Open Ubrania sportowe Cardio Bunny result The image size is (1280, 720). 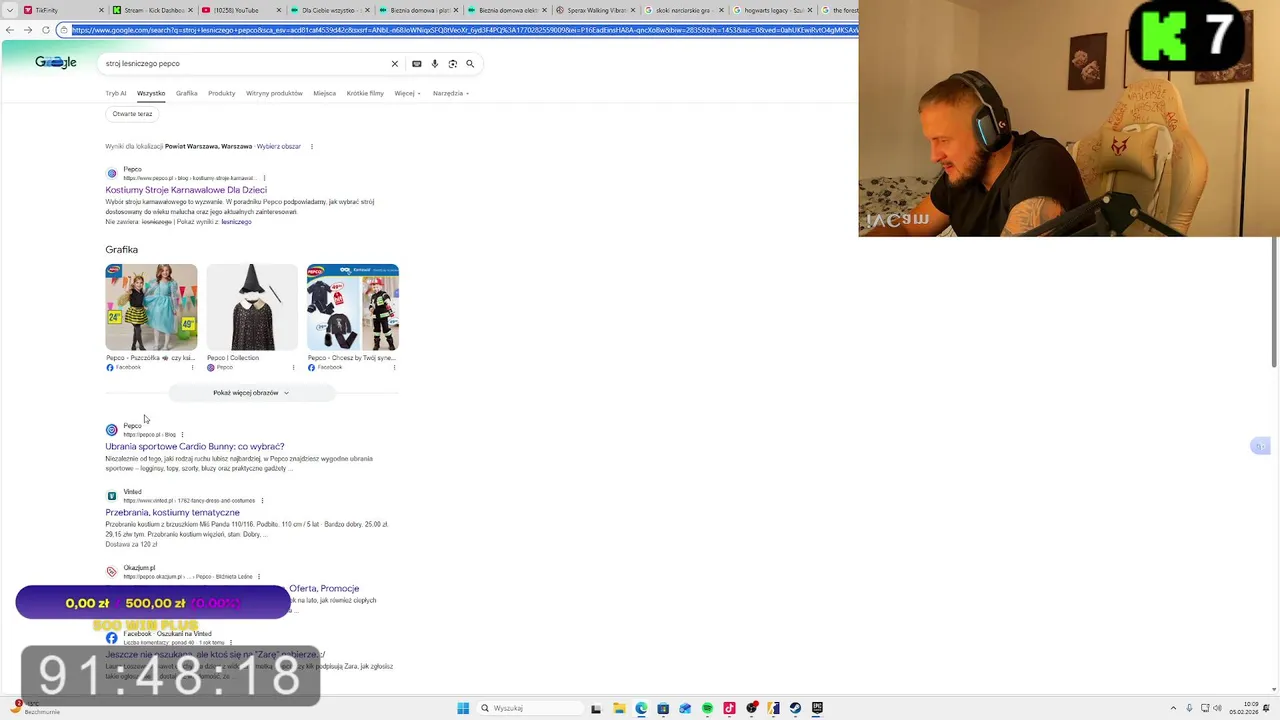coord(195,447)
